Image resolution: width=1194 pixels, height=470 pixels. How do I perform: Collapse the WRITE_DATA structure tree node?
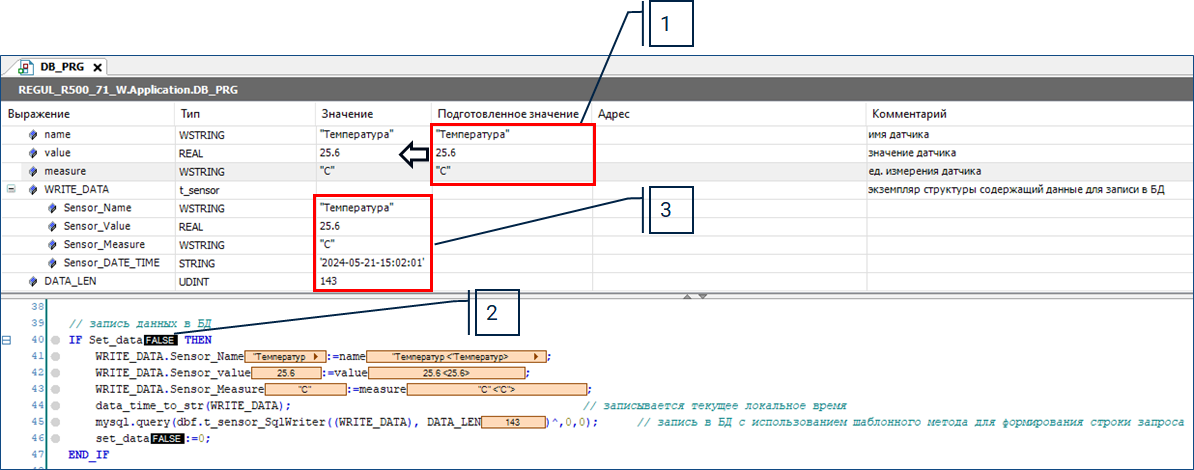coord(11,189)
